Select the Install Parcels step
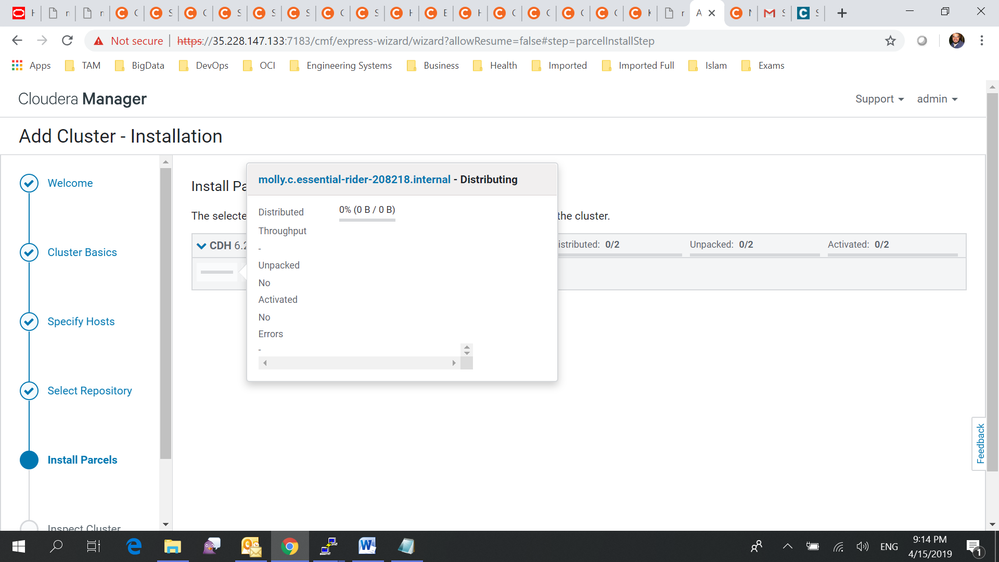 82,460
